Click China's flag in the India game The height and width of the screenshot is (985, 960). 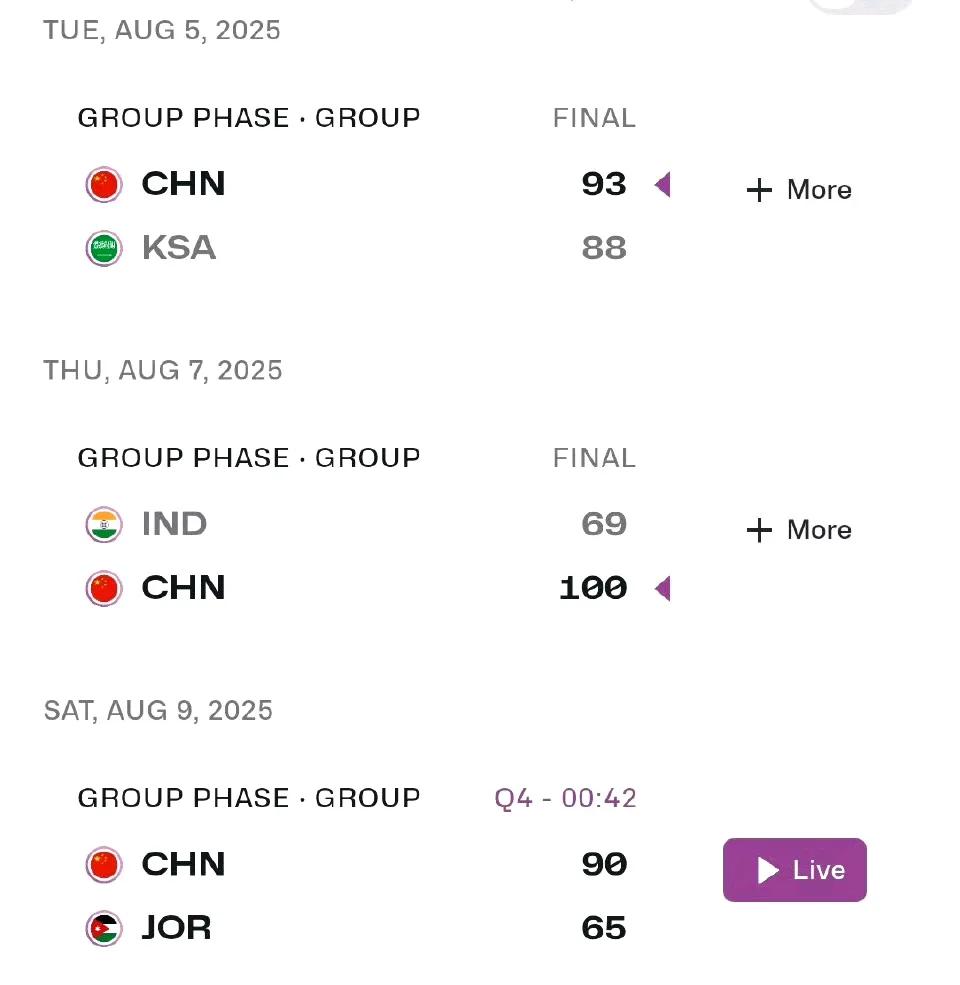pyautogui.click(x=104, y=589)
